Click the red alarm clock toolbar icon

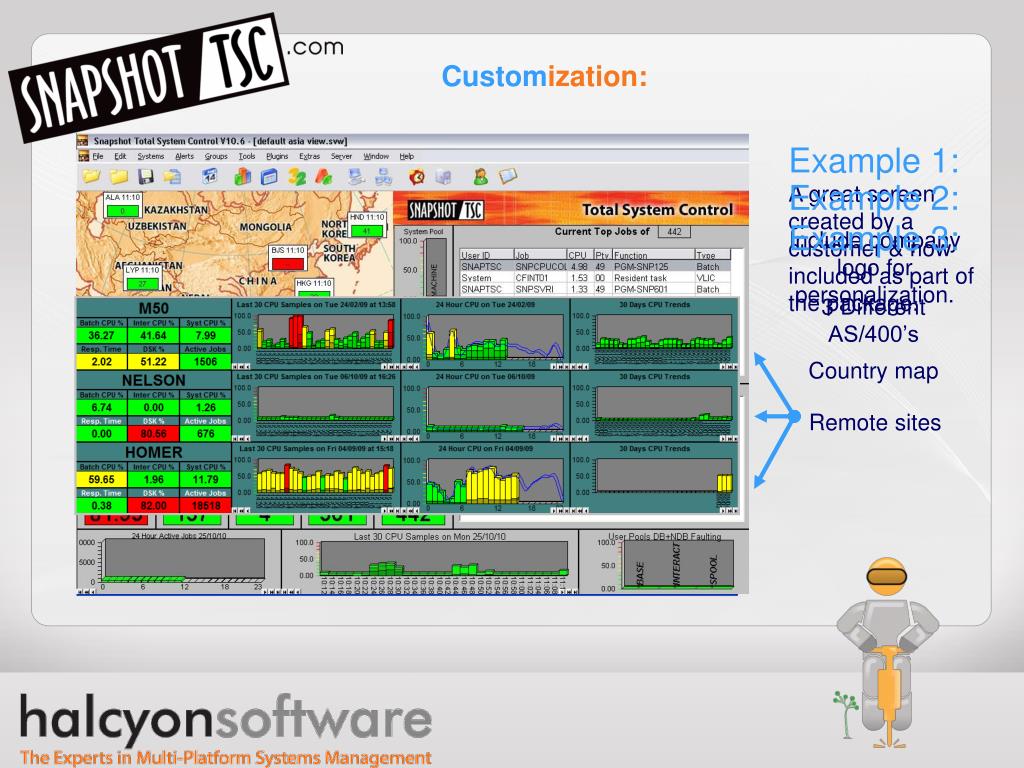click(x=417, y=176)
